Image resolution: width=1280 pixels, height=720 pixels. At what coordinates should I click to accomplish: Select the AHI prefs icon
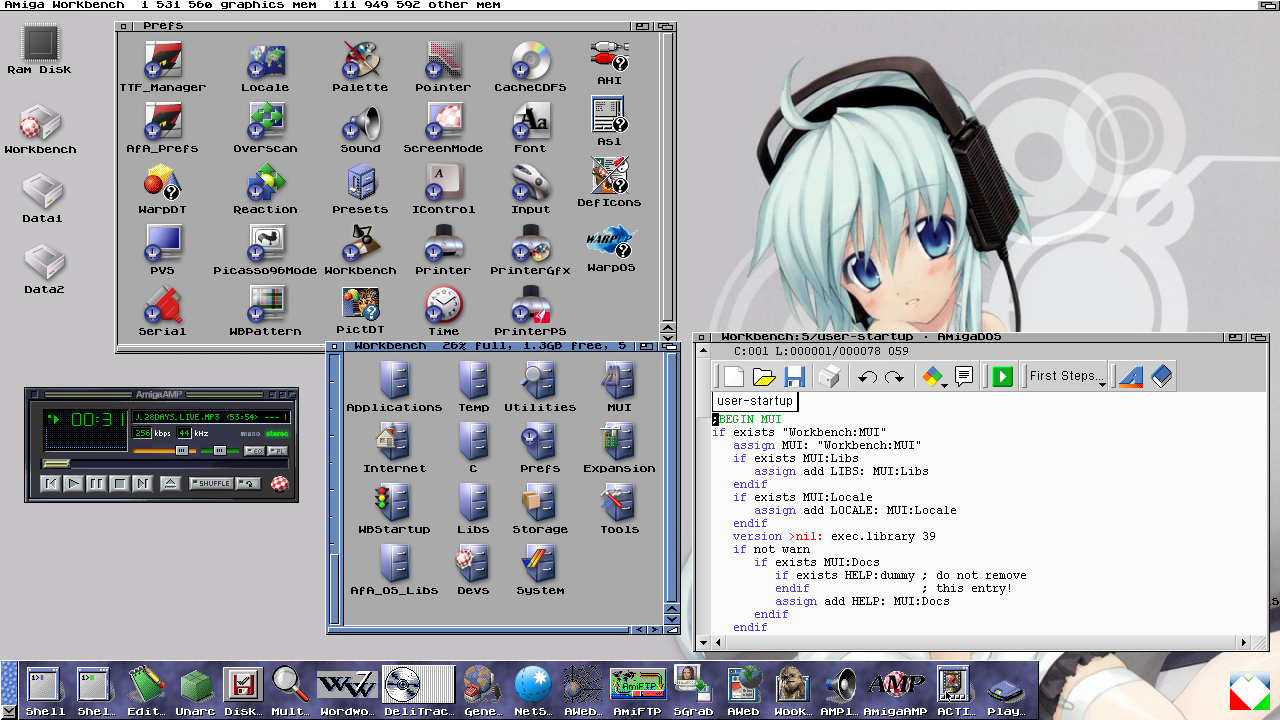[x=609, y=62]
